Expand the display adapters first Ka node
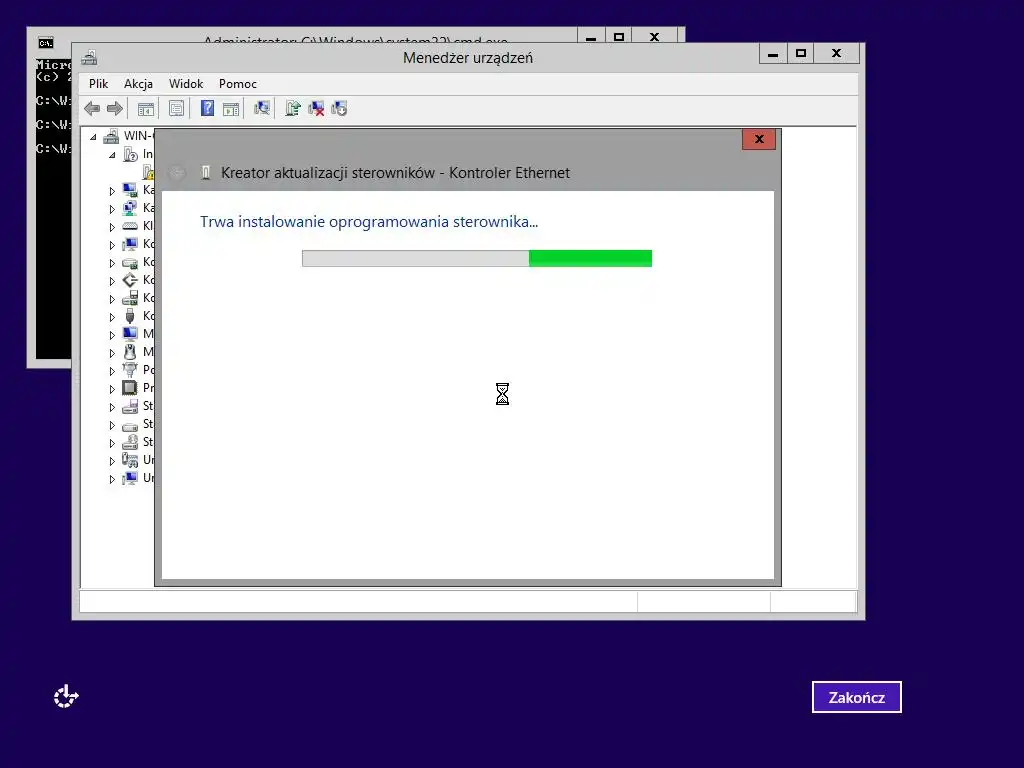The width and height of the screenshot is (1024, 768). [112, 191]
